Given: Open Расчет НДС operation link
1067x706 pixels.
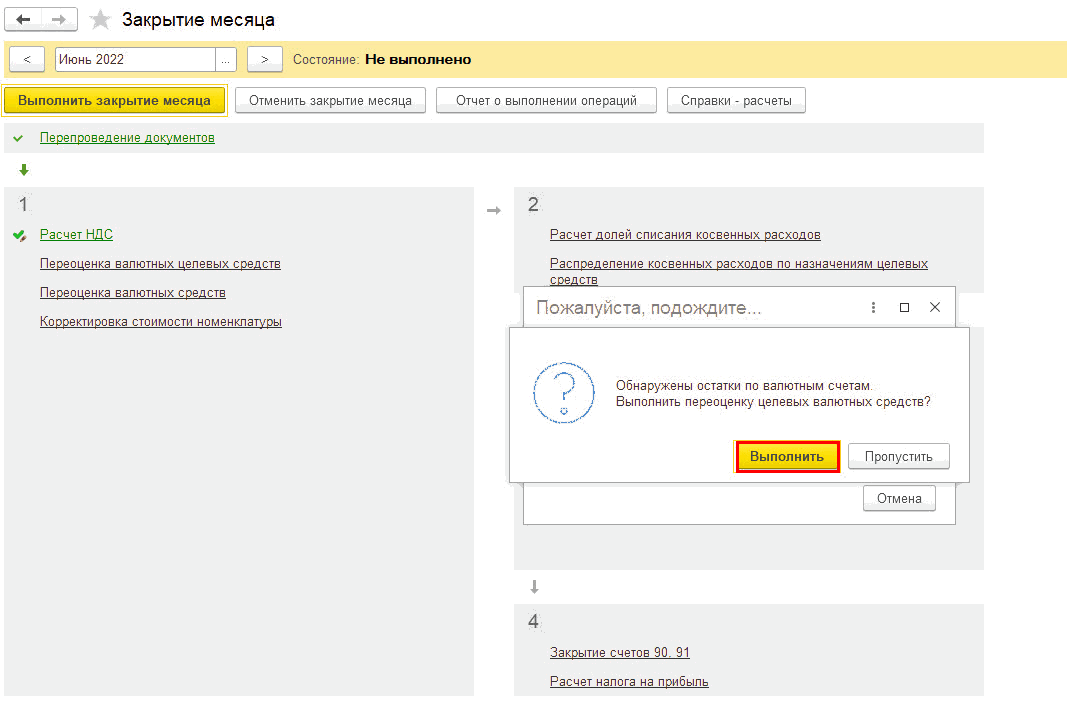Looking at the screenshot, I should [x=76, y=235].
